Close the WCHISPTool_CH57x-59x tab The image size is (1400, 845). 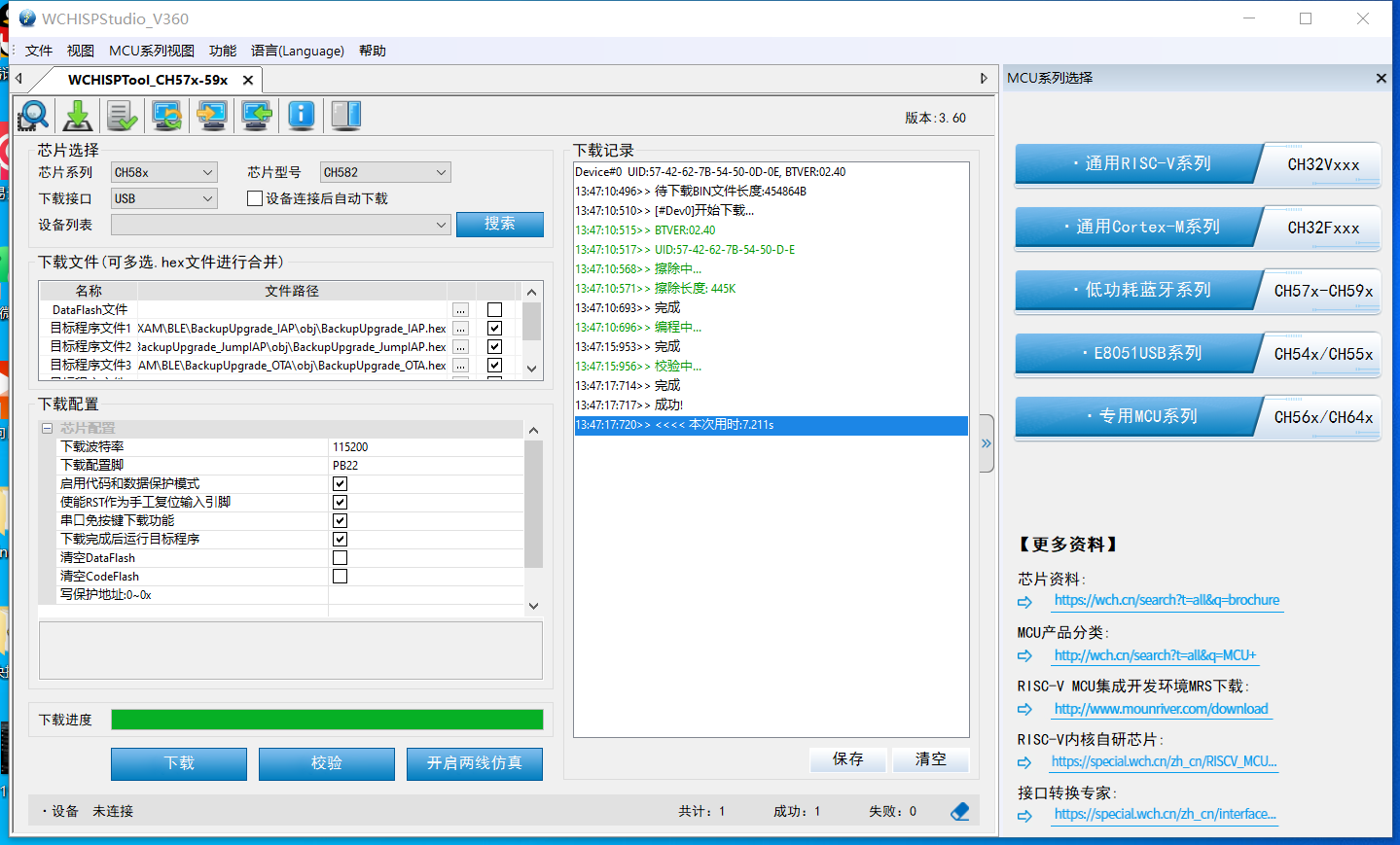248,80
